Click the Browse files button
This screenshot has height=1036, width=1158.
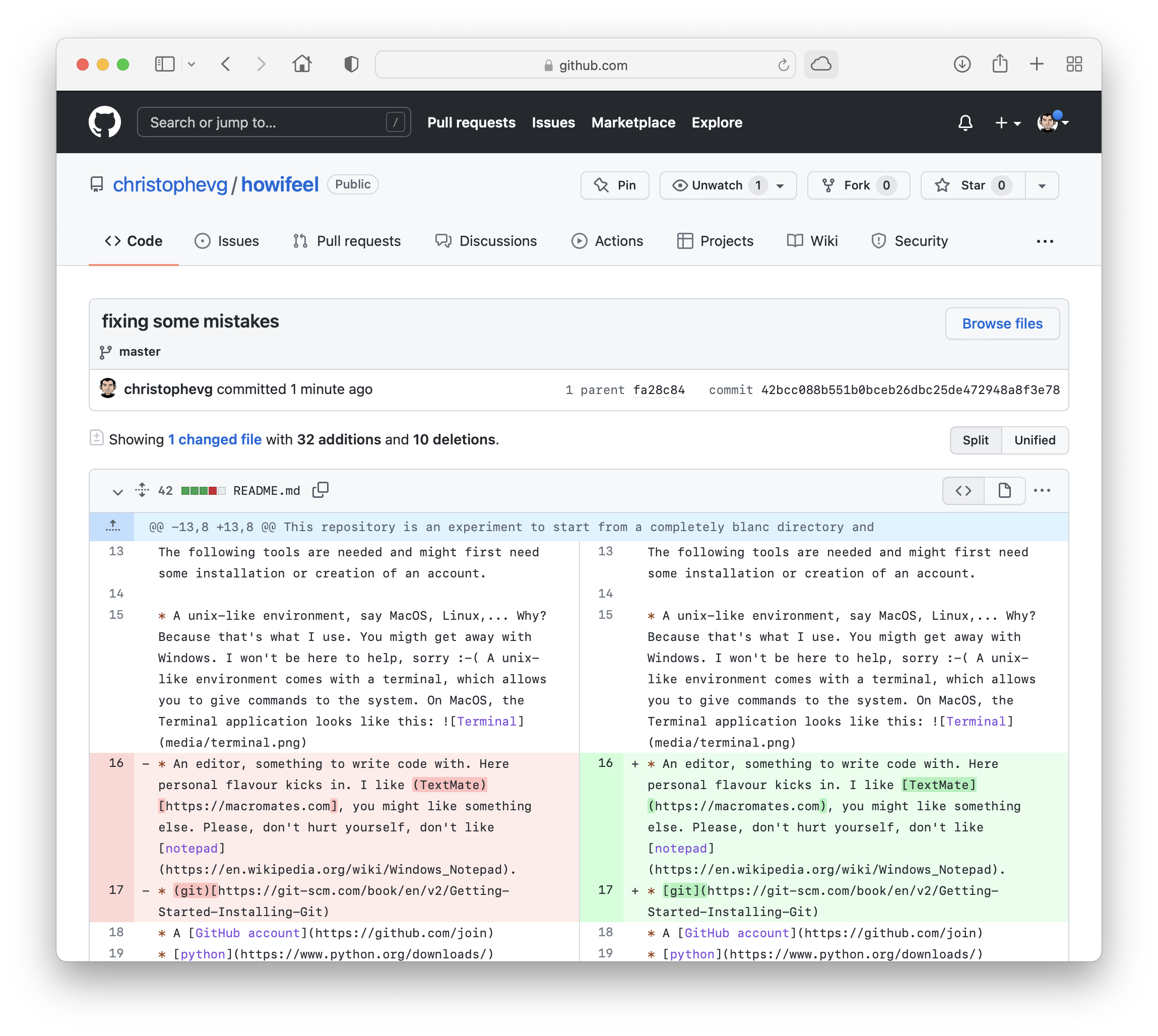(1002, 323)
